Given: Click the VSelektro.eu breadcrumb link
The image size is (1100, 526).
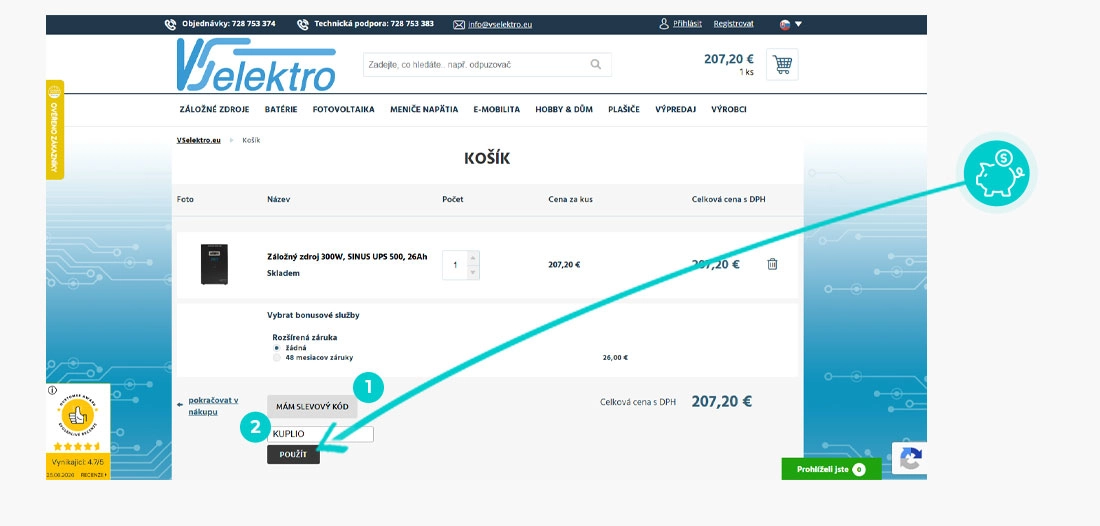Looking at the screenshot, I should click(199, 140).
